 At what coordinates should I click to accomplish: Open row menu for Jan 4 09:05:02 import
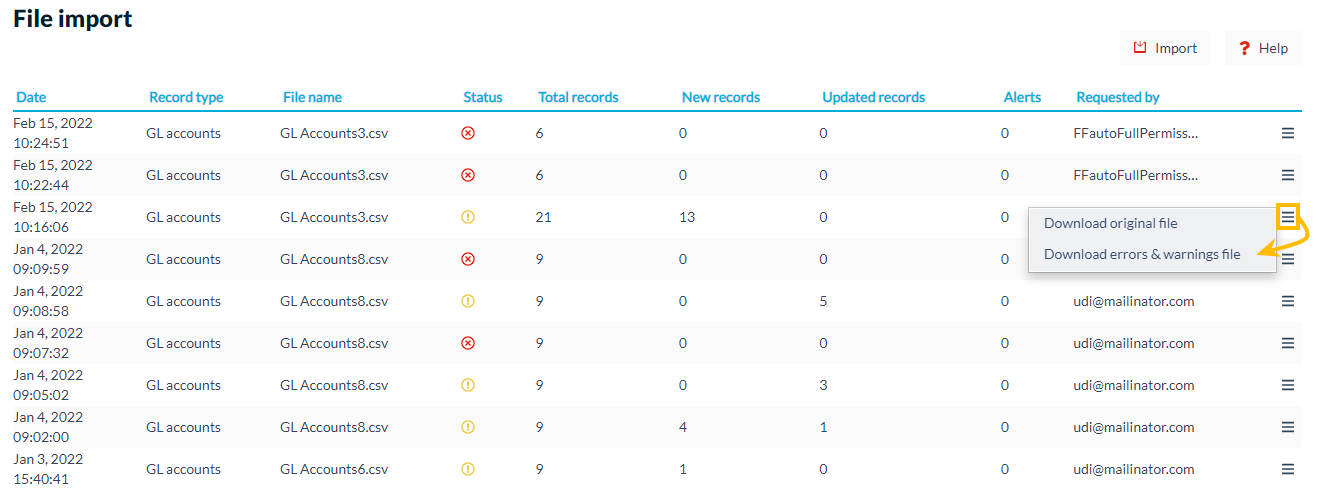(1288, 385)
